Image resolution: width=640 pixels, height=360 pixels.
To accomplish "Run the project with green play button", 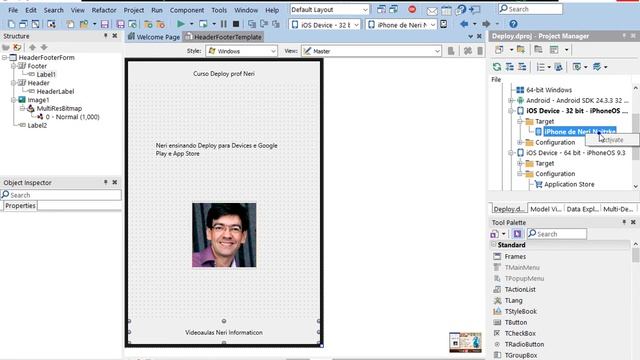I will click(x=180, y=24).
